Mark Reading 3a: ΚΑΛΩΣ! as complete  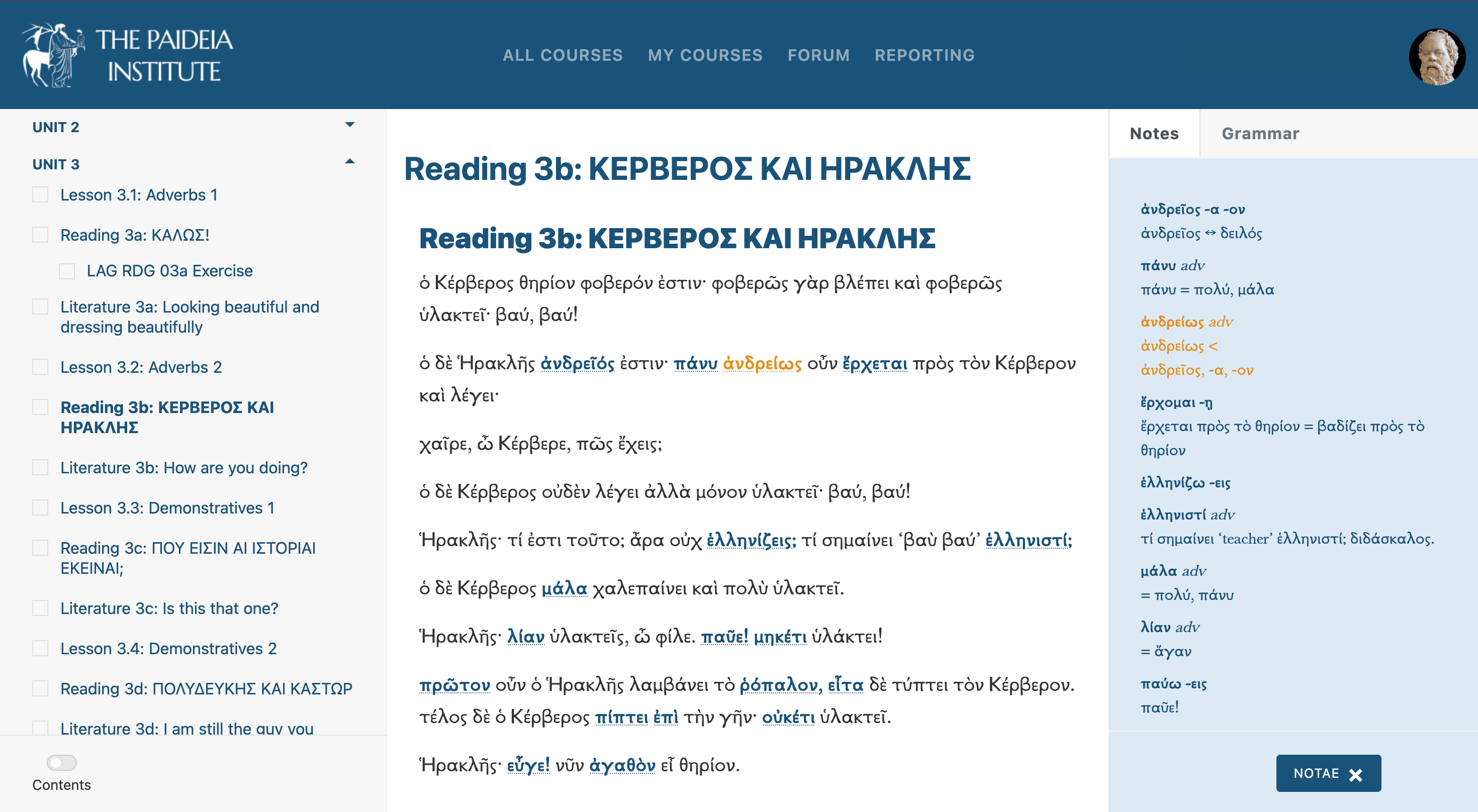[40, 234]
